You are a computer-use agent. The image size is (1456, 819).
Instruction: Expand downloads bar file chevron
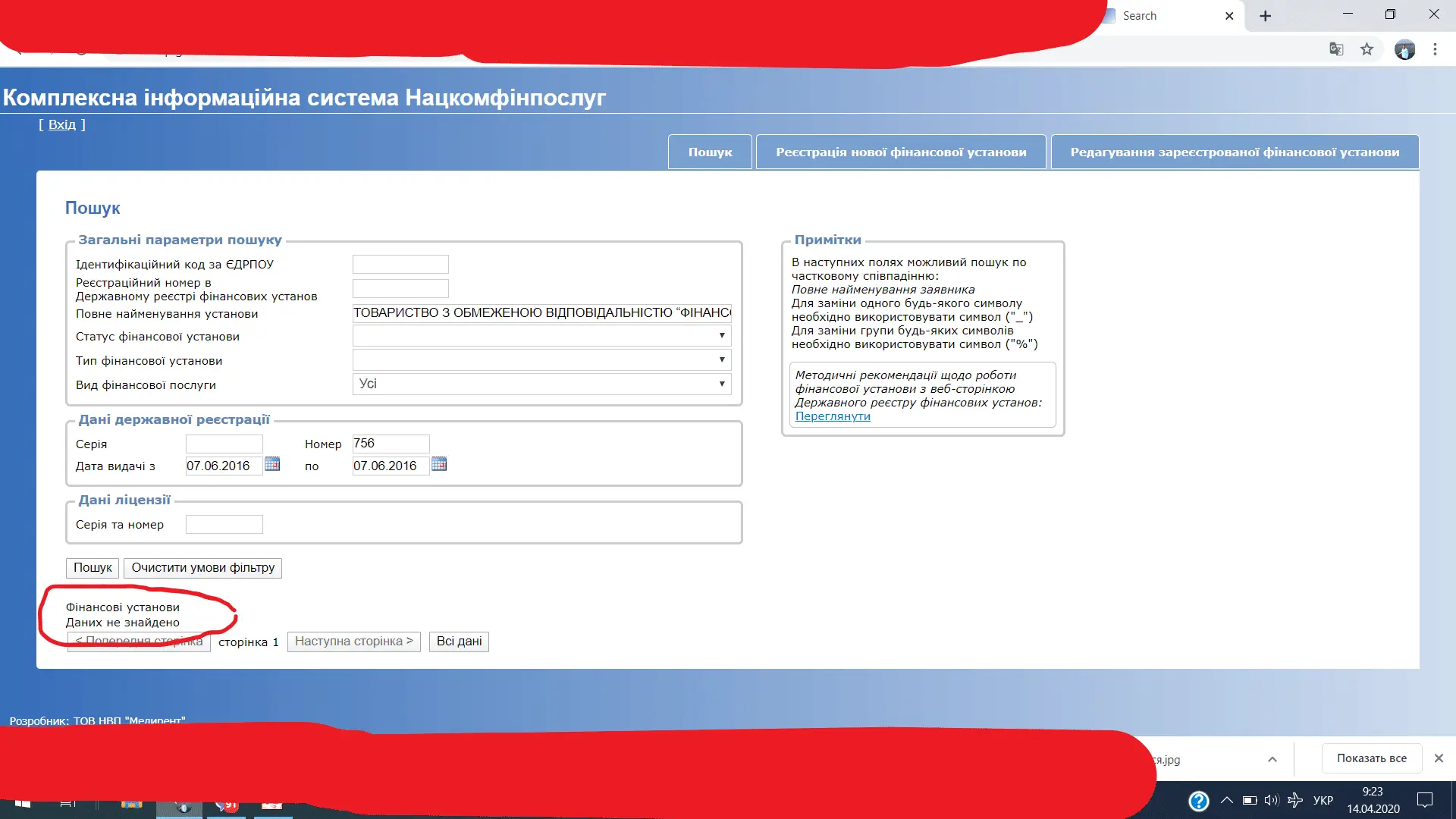(x=1272, y=759)
